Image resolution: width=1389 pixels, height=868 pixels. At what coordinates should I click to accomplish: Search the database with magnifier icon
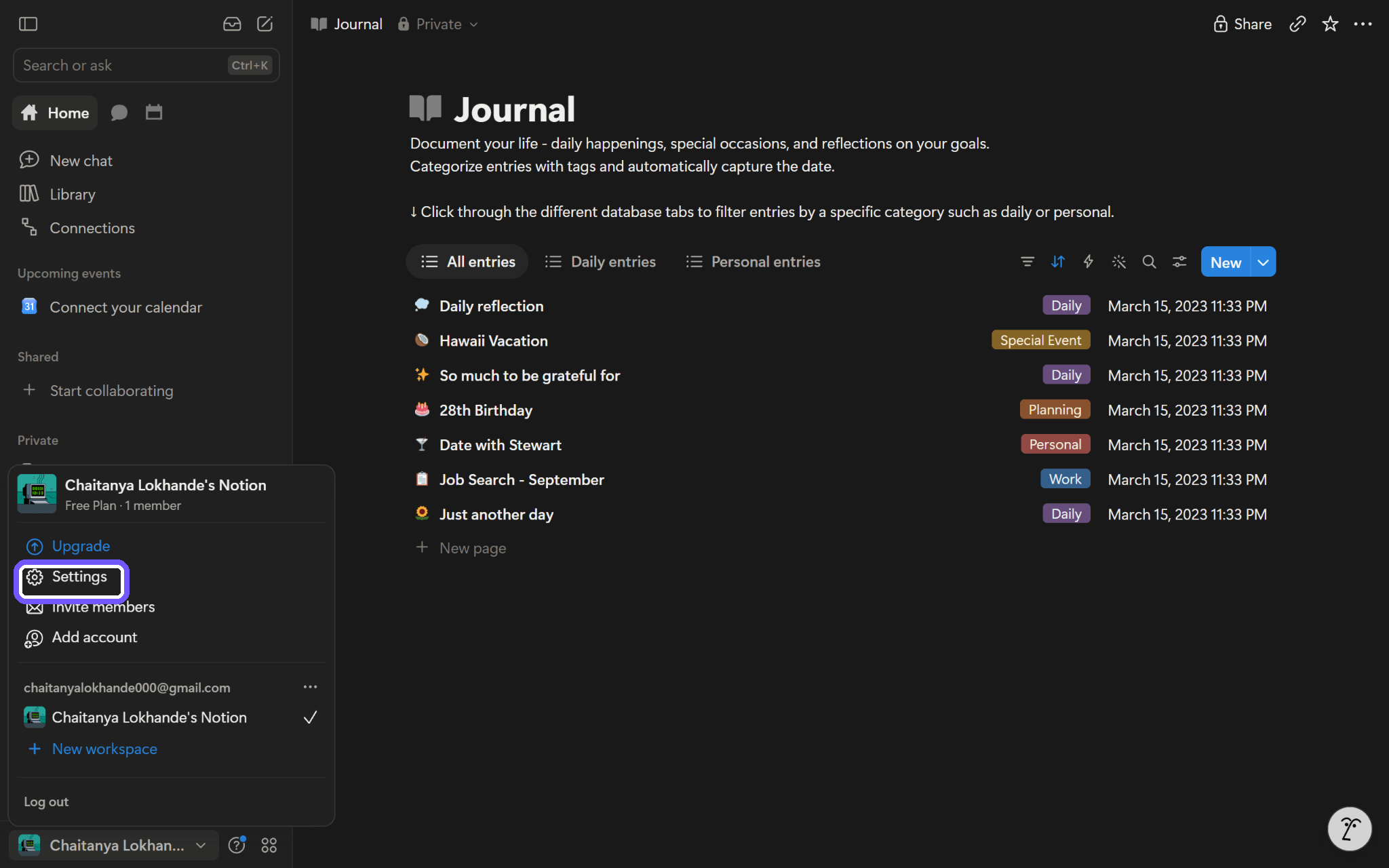pos(1149,262)
